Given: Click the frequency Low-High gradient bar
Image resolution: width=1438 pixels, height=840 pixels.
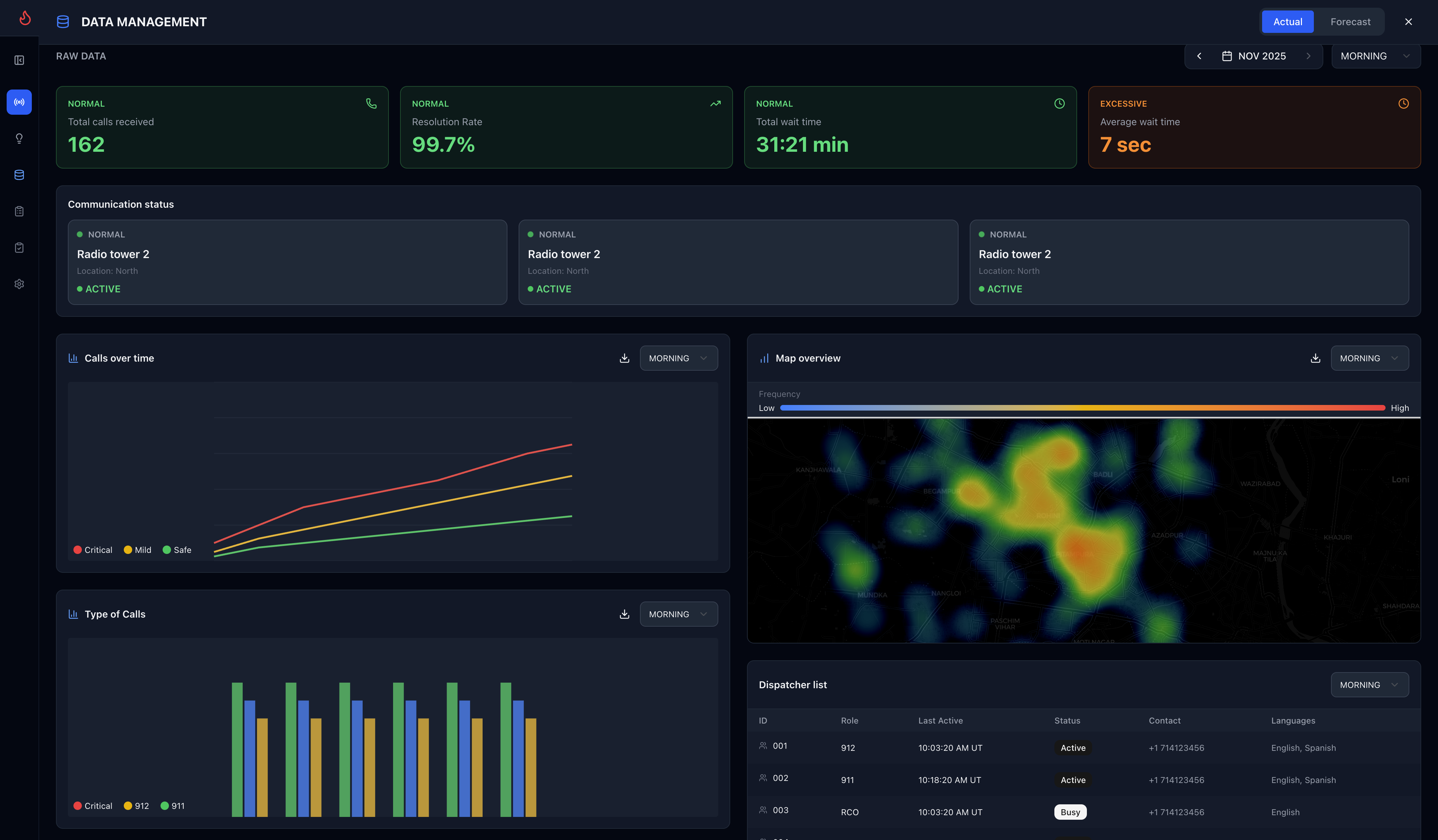Looking at the screenshot, I should pos(1082,408).
